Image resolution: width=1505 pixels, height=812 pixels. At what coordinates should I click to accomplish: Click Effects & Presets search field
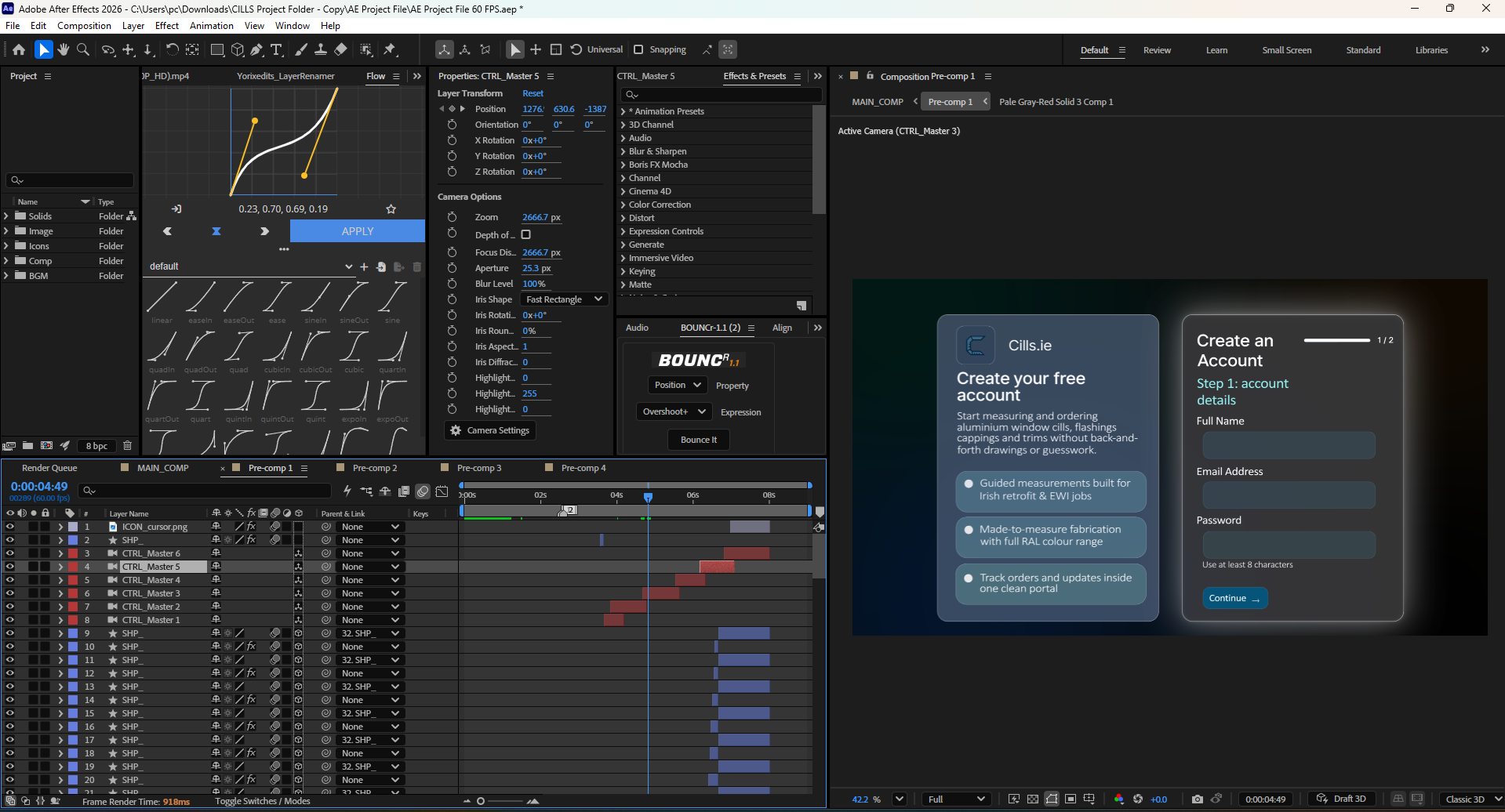[722, 95]
